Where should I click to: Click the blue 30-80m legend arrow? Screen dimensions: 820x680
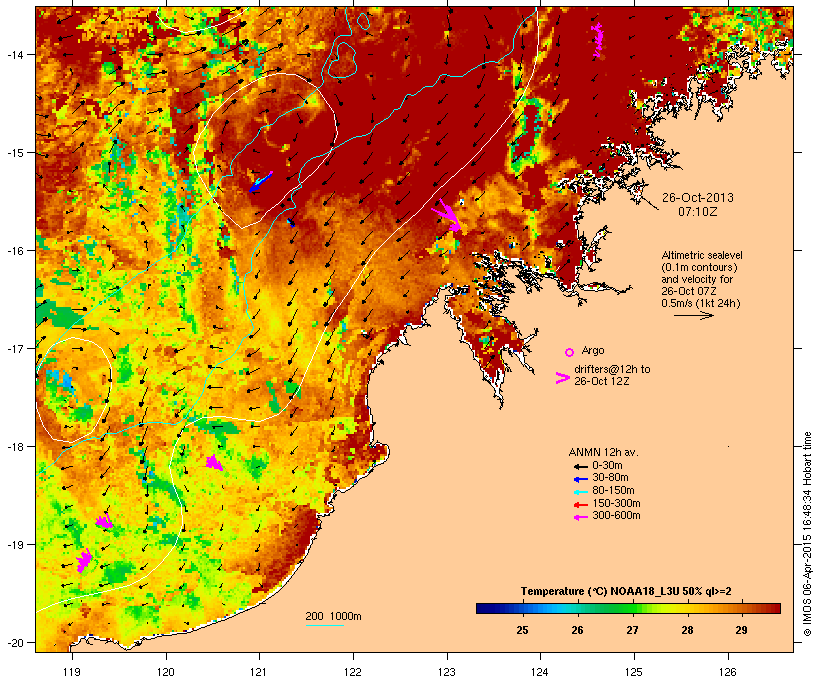click(x=580, y=478)
